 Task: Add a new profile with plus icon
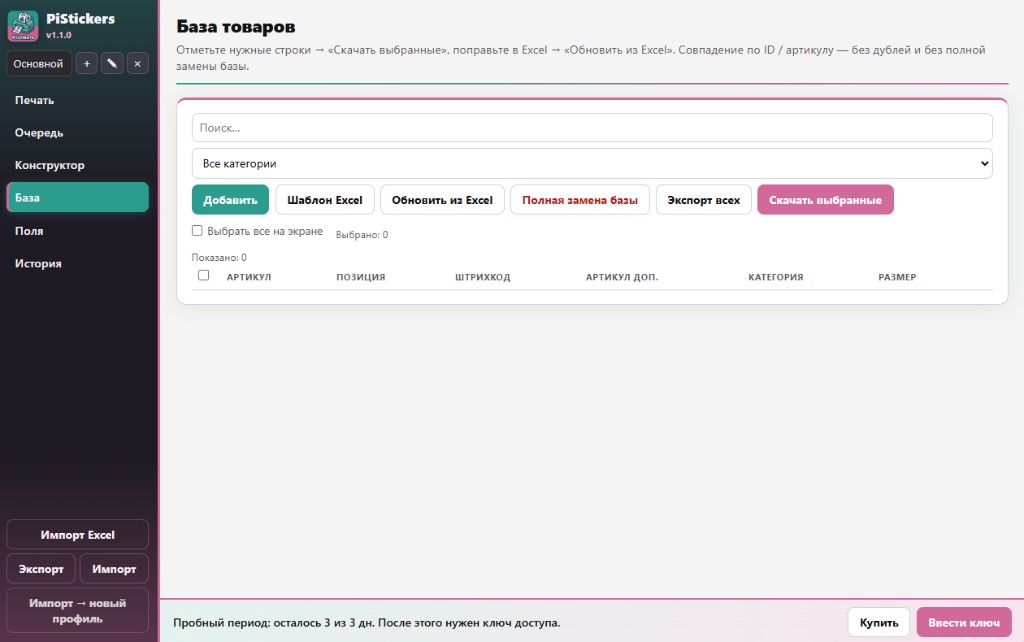[87, 63]
